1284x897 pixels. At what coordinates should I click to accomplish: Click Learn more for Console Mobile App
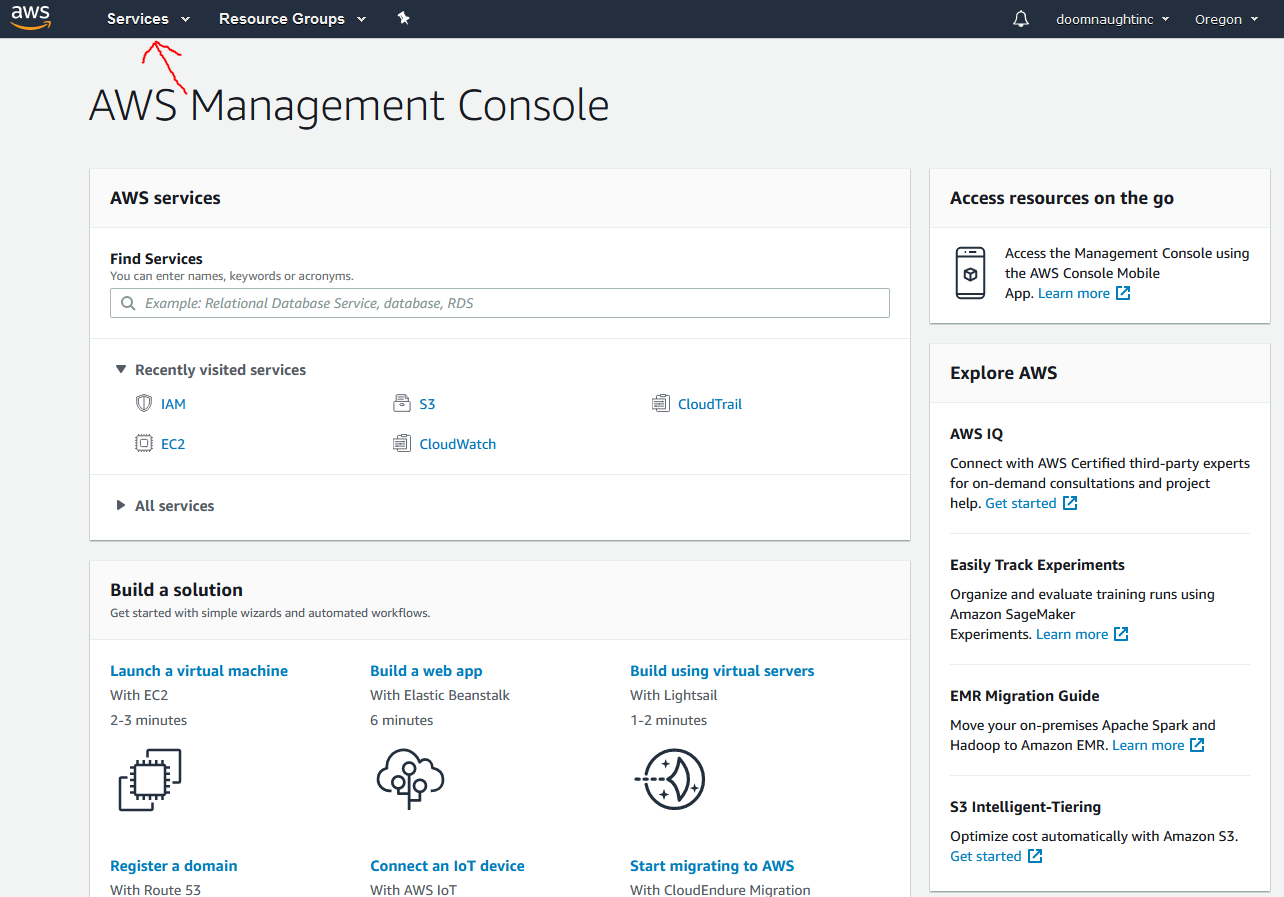1074,293
